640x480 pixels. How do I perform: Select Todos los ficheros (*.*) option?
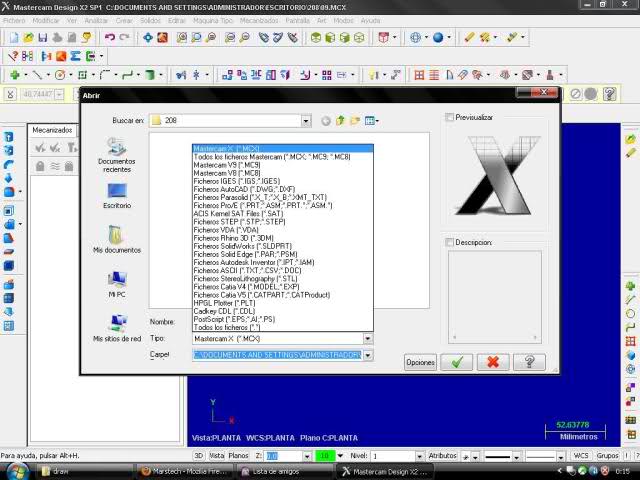(x=282, y=327)
